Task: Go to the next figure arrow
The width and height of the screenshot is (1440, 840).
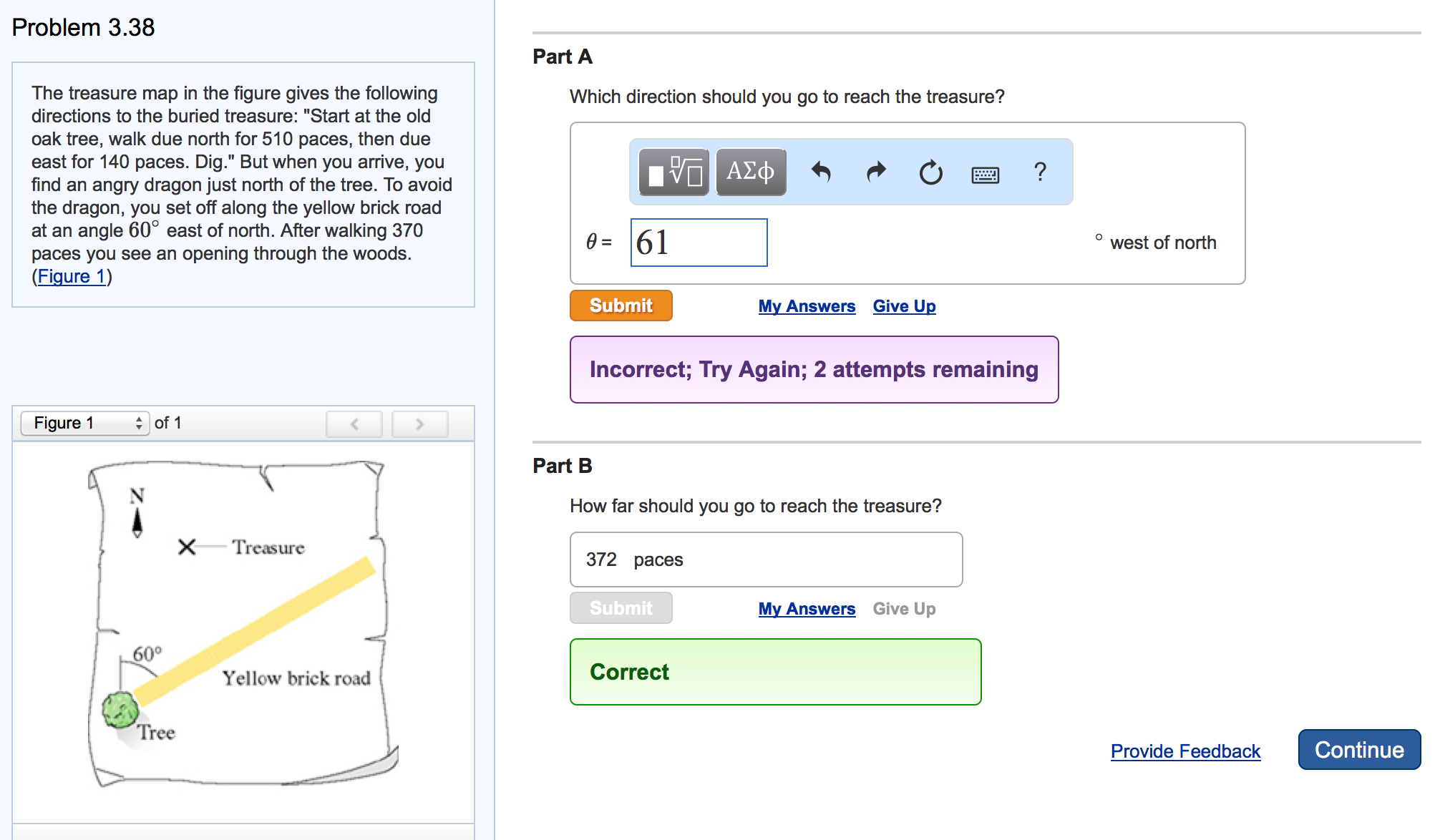Action: pos(419,424)
